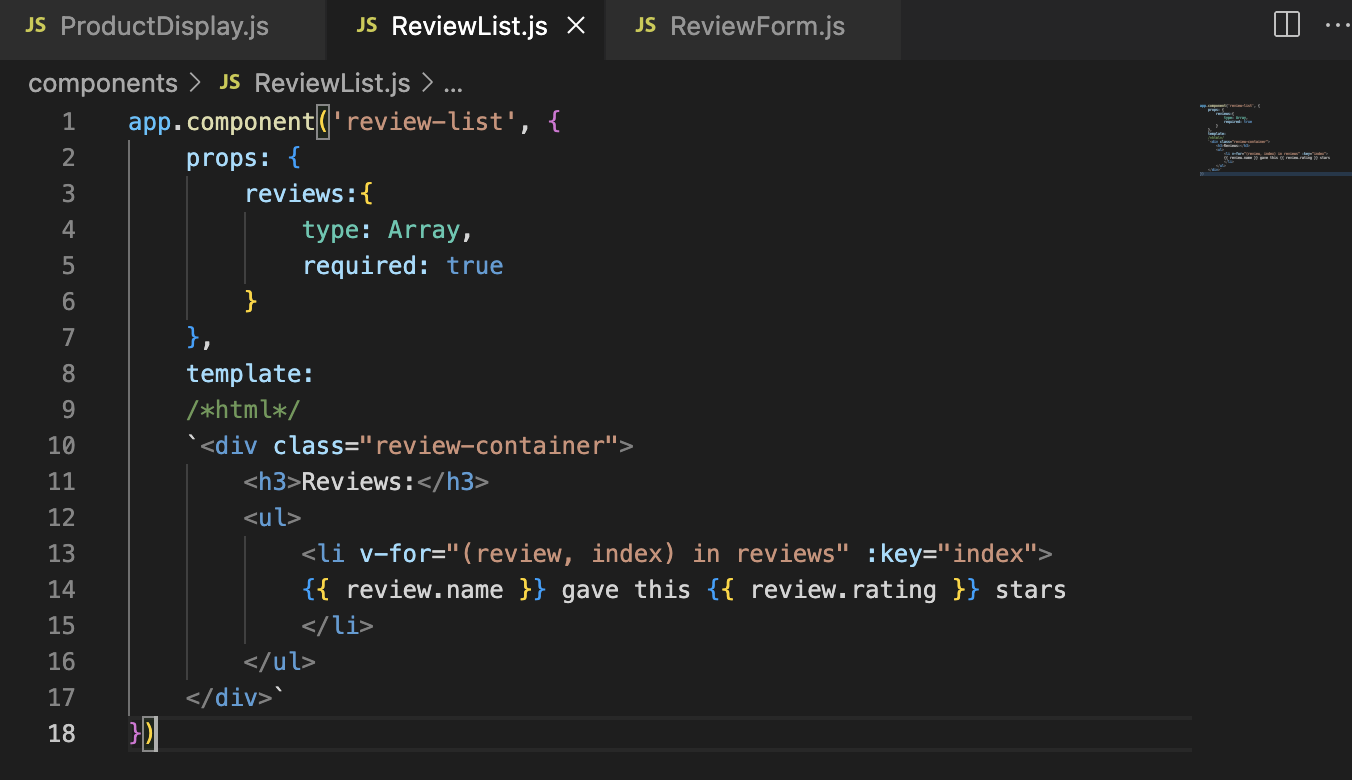Screen dimensions: 1352x780
Task: Click the JS icon on ProductDisplay.js tab
Action: pos(35,26)
